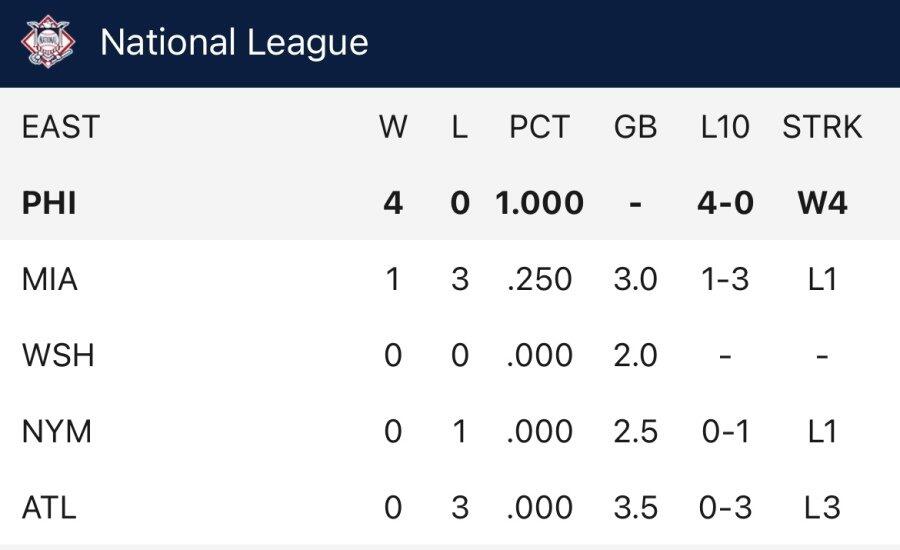This screenshot has width=900, height=550.
Task: Tap the National League header title
Action: coord(234,43)
